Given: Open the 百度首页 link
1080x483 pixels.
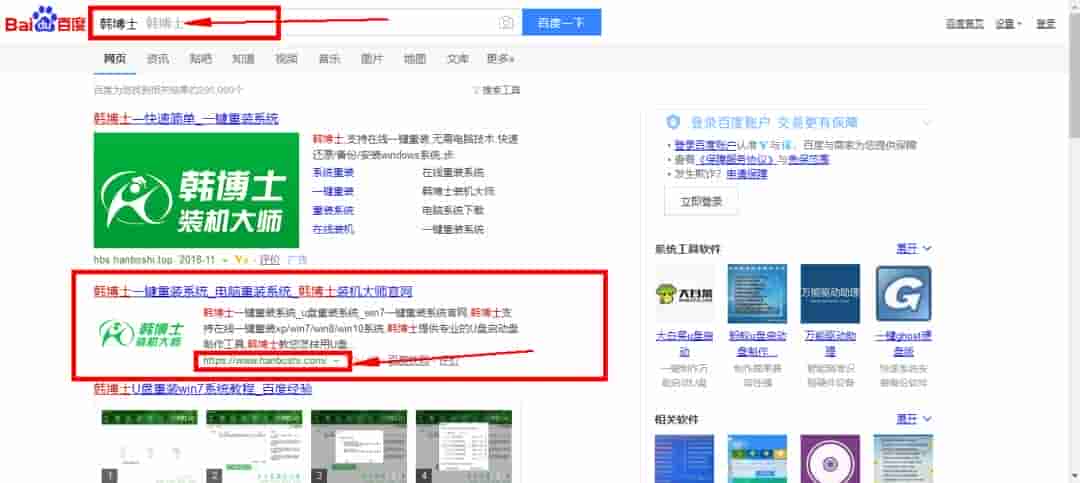Looking at the screenshot, I should pos(964,23).
